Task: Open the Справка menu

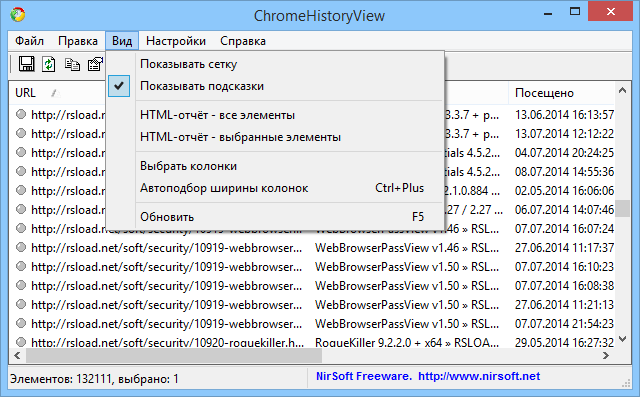Action: [x=243, y=41]
